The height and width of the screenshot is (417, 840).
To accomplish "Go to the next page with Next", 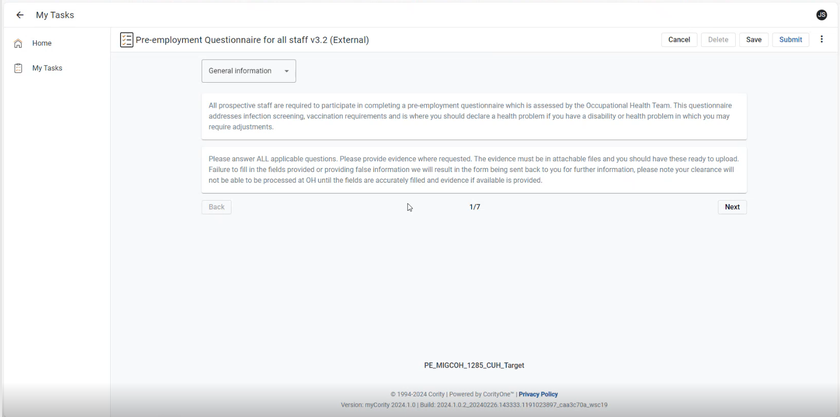I will (x=732, y=207).
